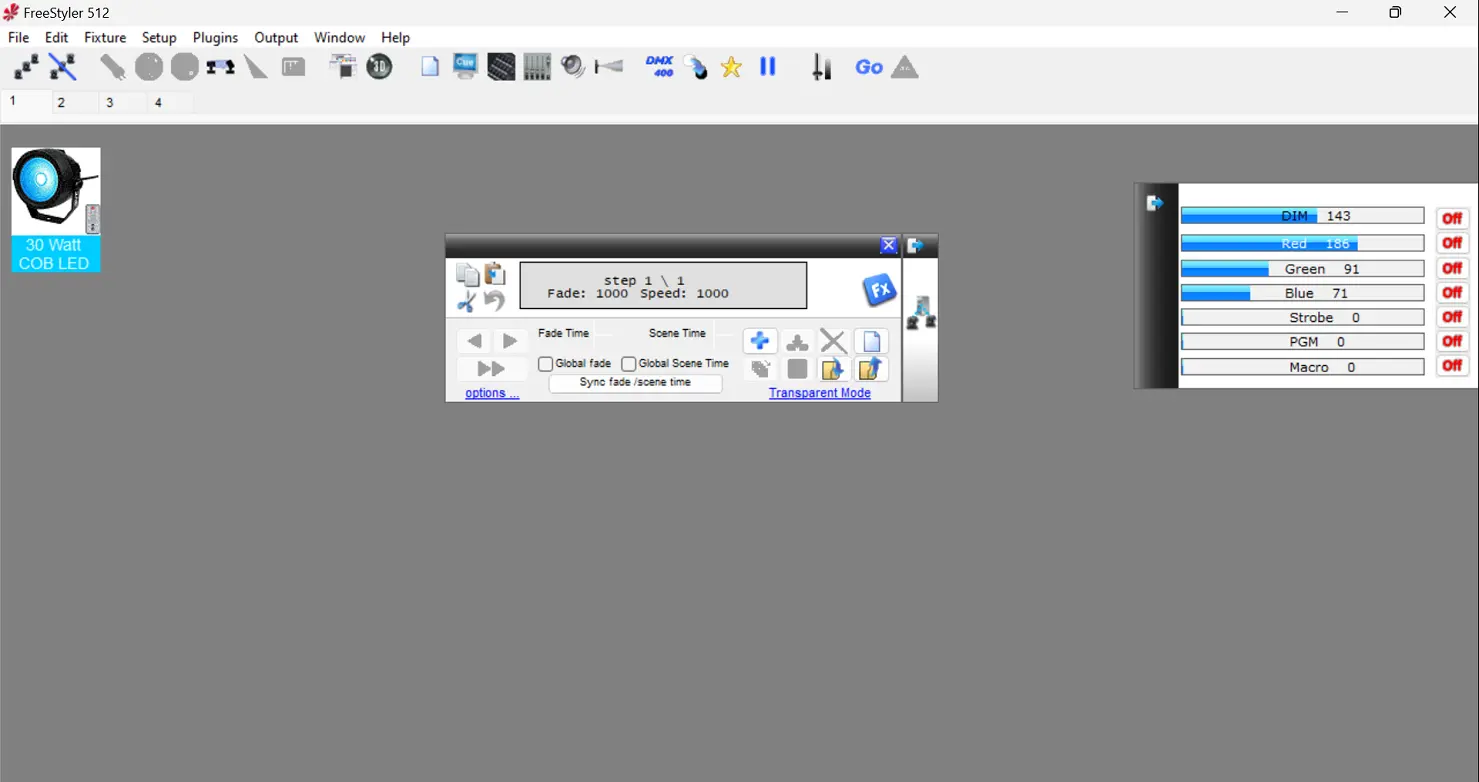Viewport: 1479px width, 782px height.
Task: Click the paste clipboard icon in sequence editor
Action: pyautogui.click(x=495, y=274)
